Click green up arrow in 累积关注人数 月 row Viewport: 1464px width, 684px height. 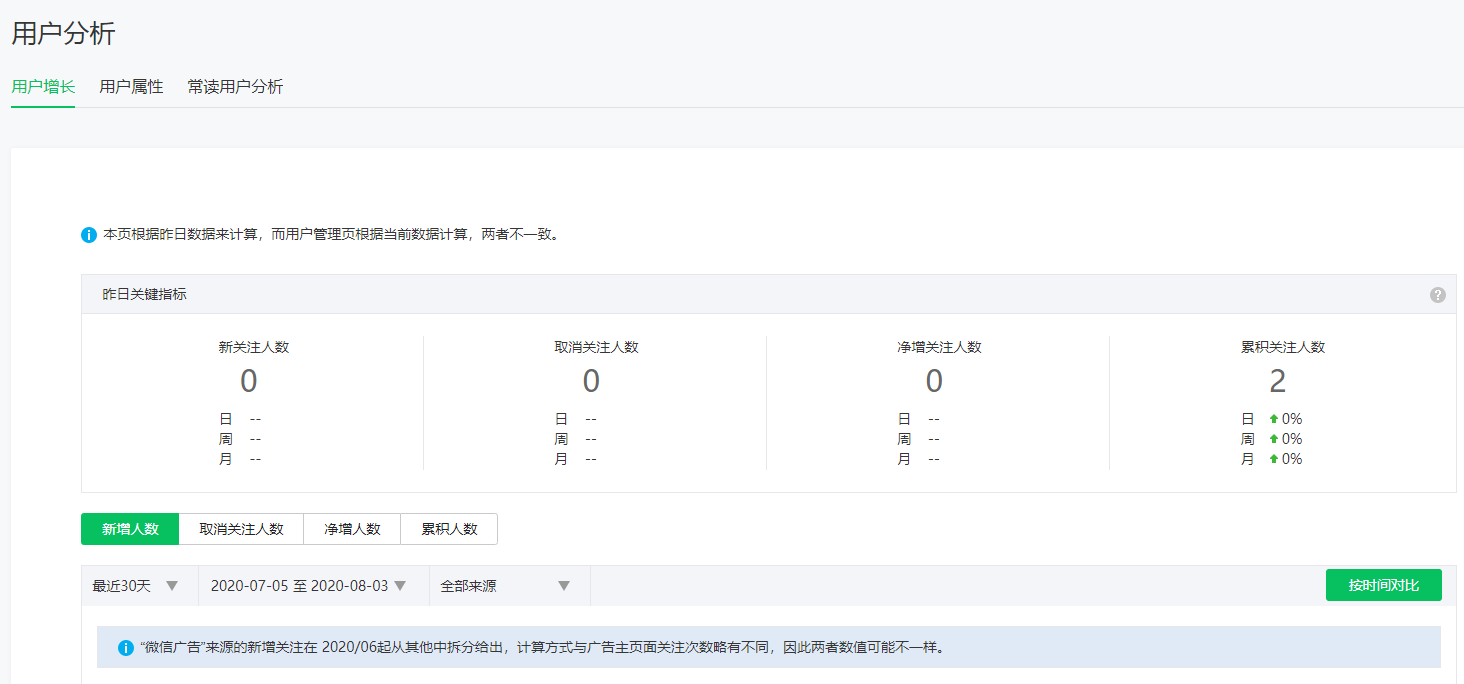pyautogui.click(x=1273, y=460)
